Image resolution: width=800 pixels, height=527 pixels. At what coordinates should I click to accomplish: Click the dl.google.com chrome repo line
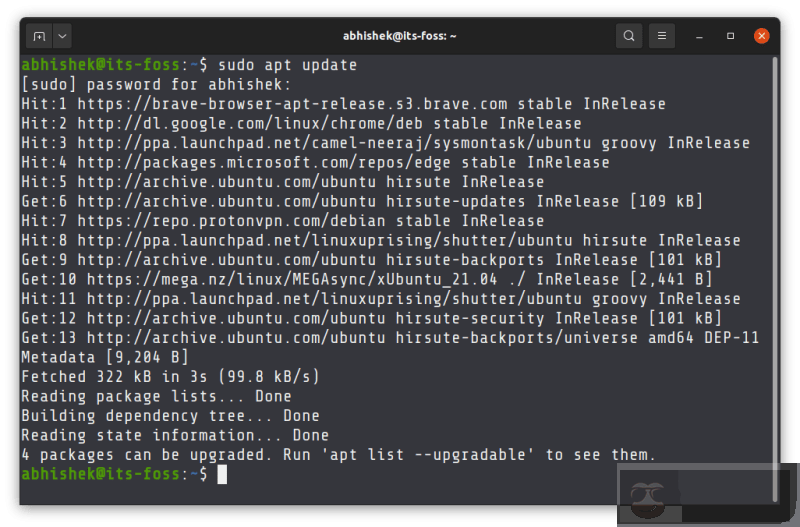[x=301, y=123]
